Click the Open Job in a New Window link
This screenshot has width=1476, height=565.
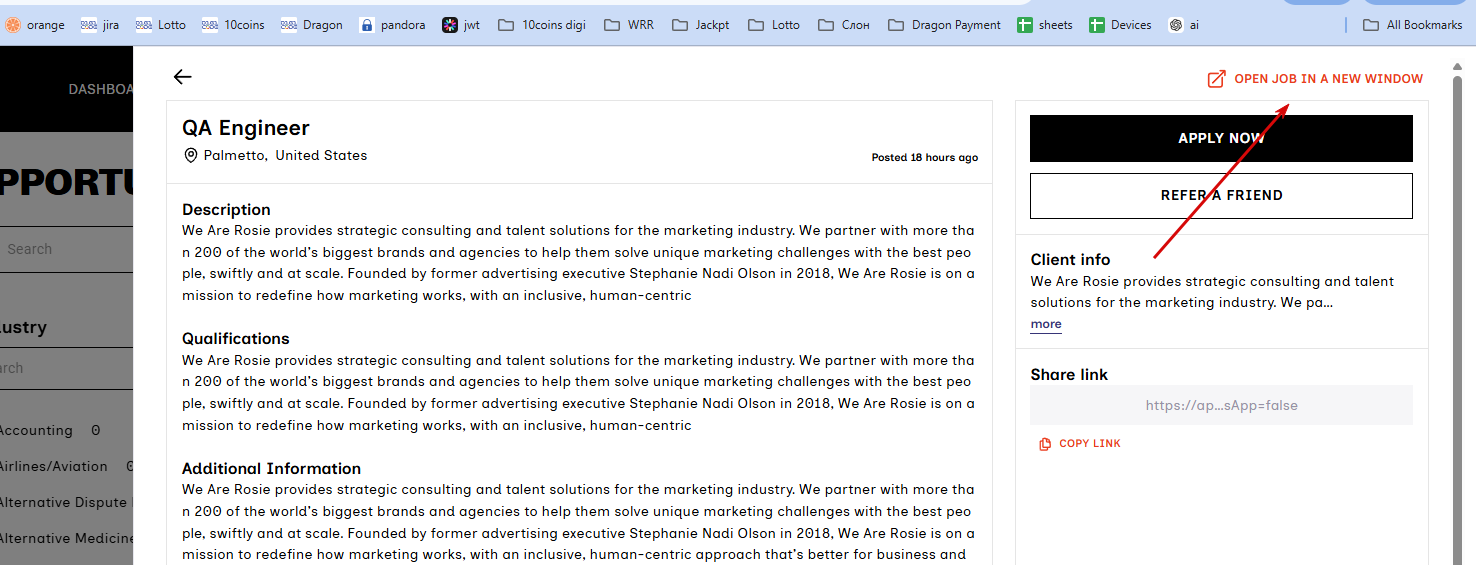1328,79
